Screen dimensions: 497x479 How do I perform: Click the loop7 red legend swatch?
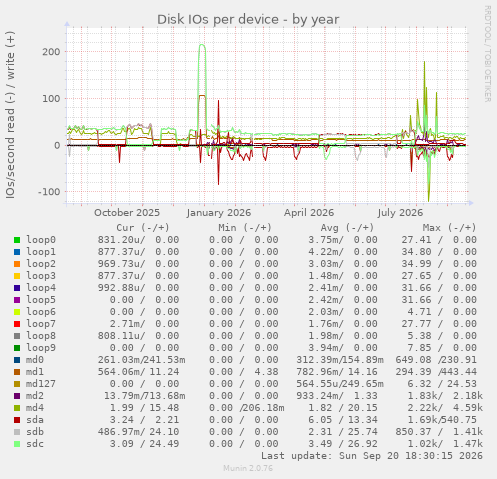(x=17, y=324)
